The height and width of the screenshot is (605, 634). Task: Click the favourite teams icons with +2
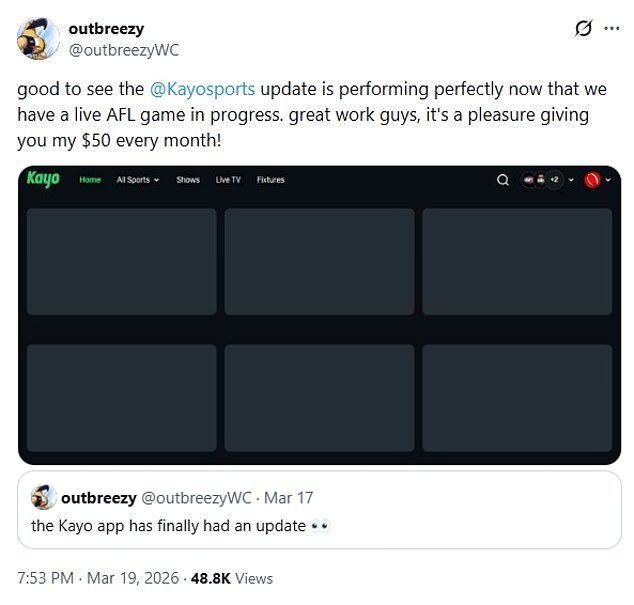(542, 180)
